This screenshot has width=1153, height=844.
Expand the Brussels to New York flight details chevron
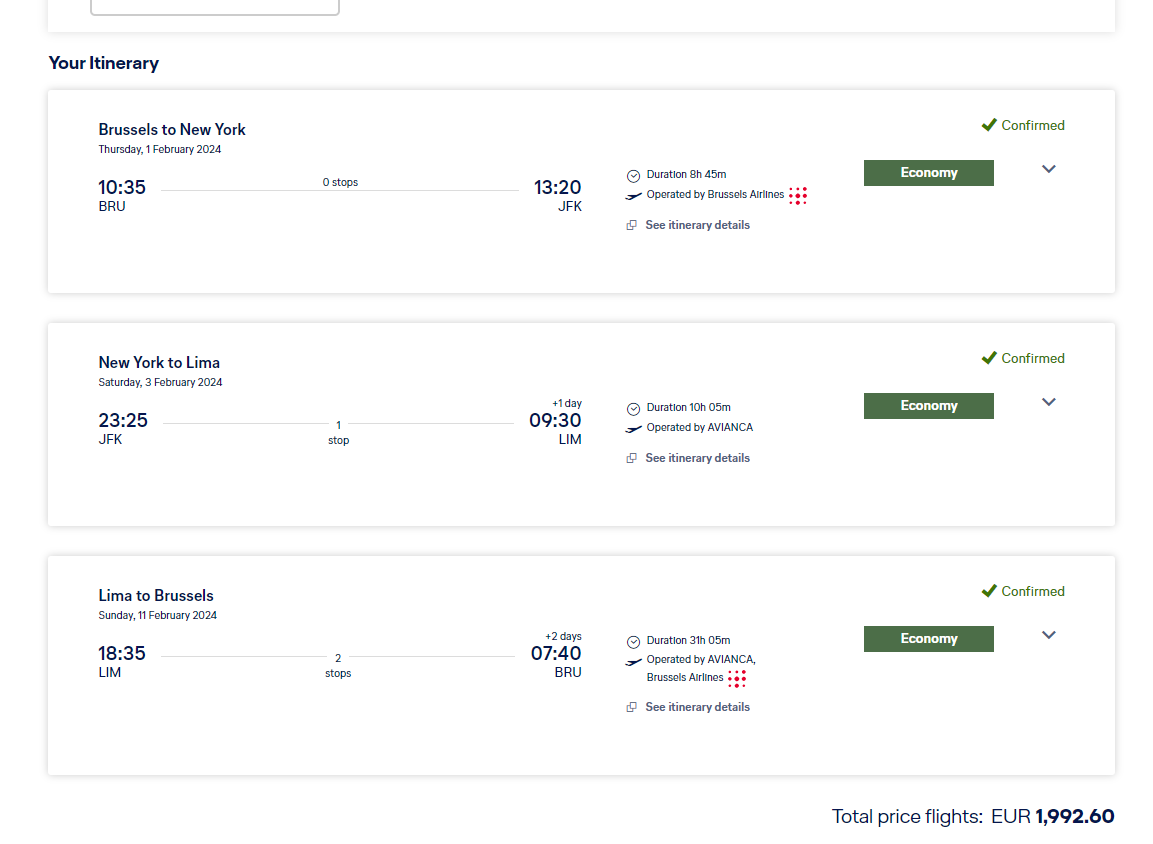tap(1049, 169)
